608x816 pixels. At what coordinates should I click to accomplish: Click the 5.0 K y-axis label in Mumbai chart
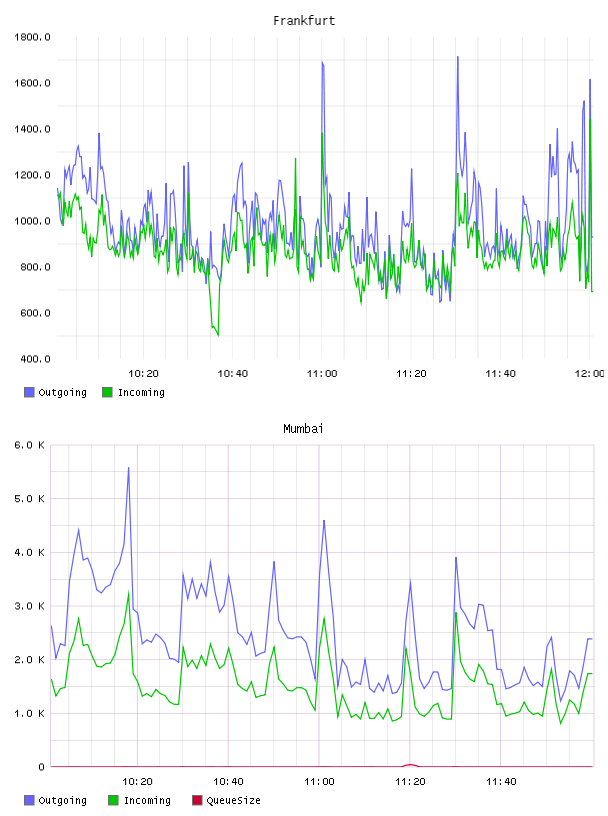29,499
